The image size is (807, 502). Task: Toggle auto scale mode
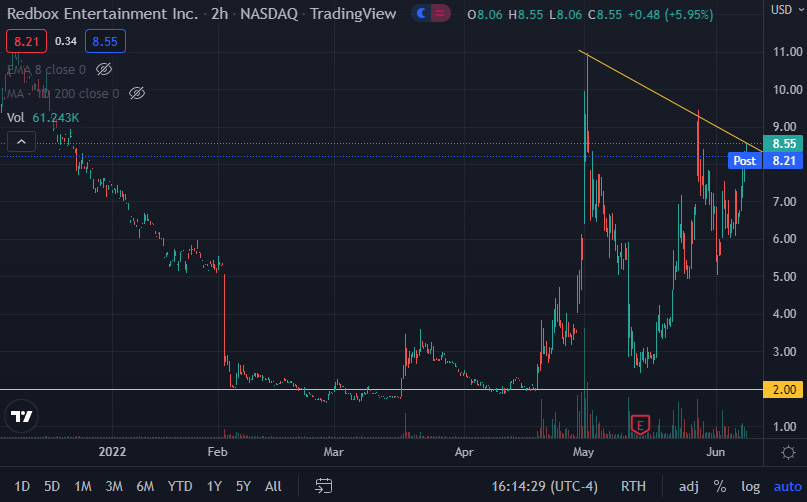(x=787, y=486)
